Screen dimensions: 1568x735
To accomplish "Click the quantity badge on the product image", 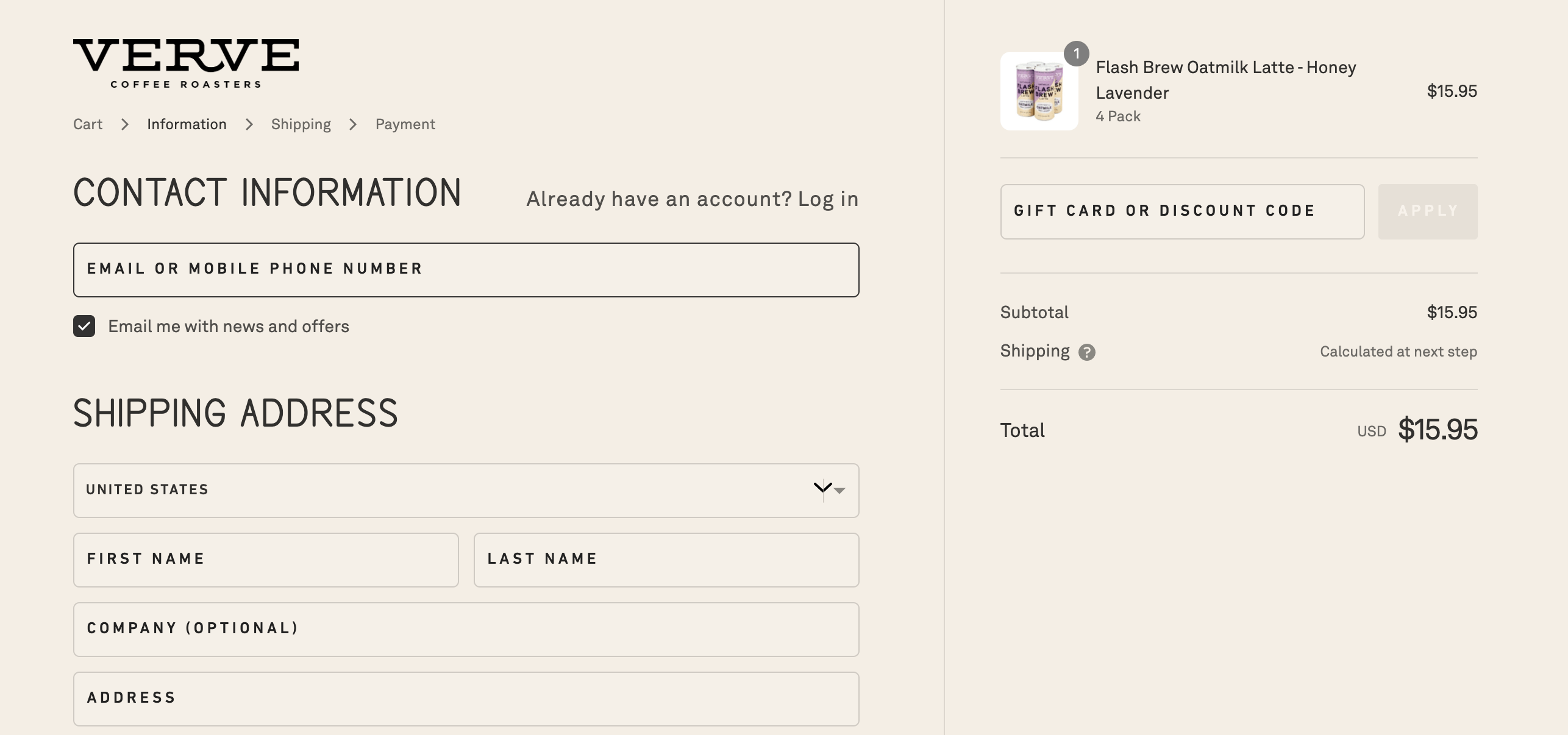I will coord(1076,54).
